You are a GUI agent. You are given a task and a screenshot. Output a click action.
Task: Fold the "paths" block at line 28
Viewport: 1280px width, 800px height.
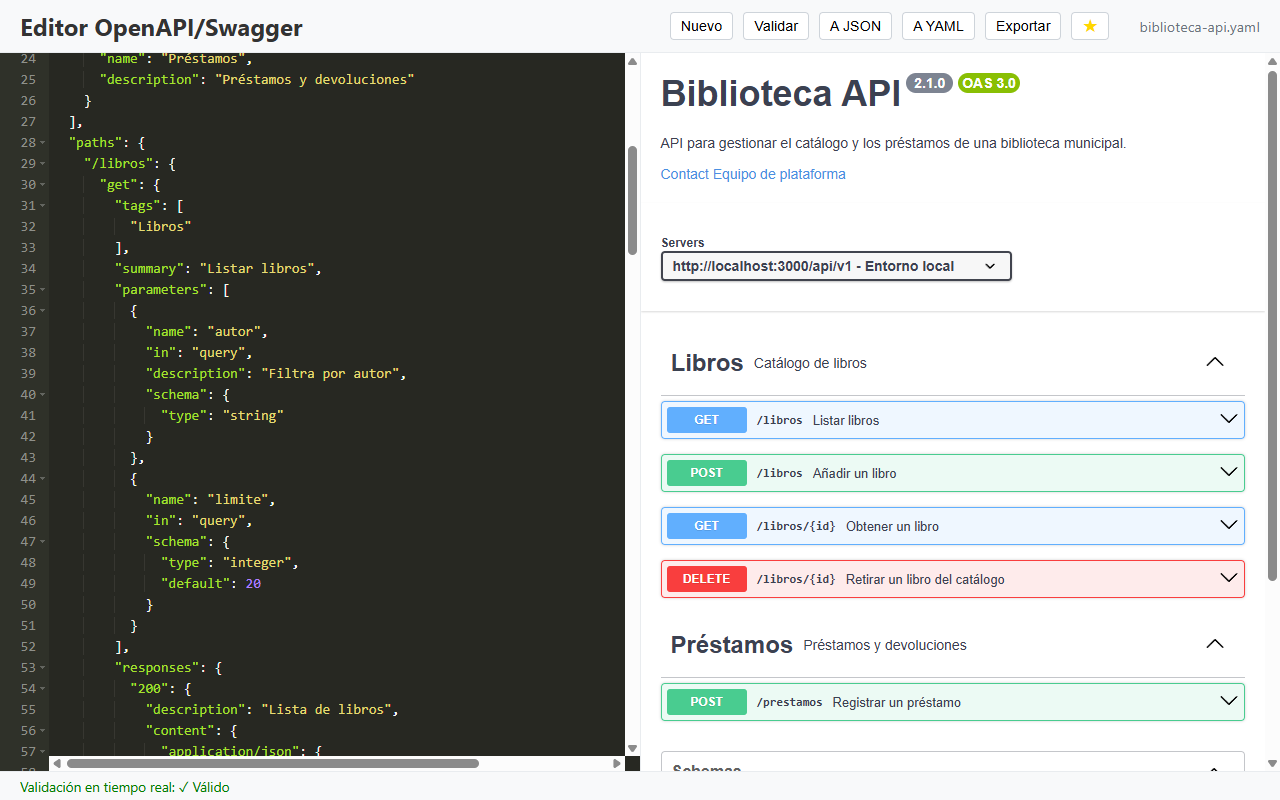(43, 143)
